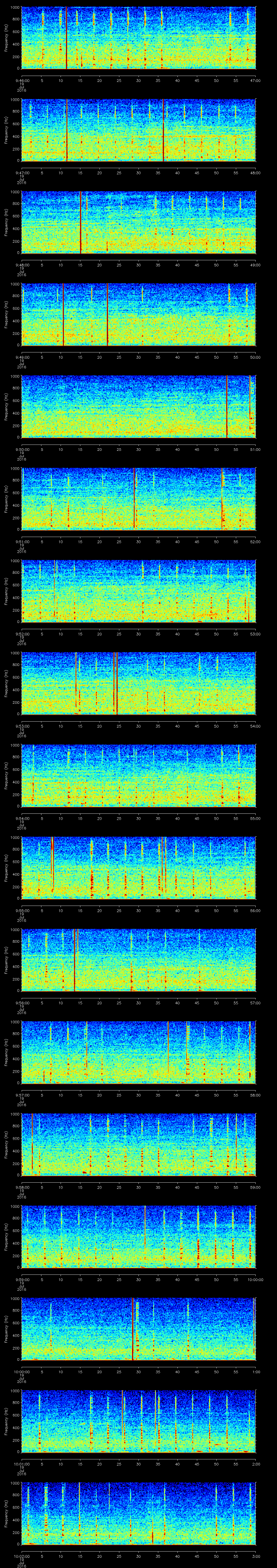
Task: Select the spectrogram panel starting at 9:49:00
Action: [x=138, y=315]
